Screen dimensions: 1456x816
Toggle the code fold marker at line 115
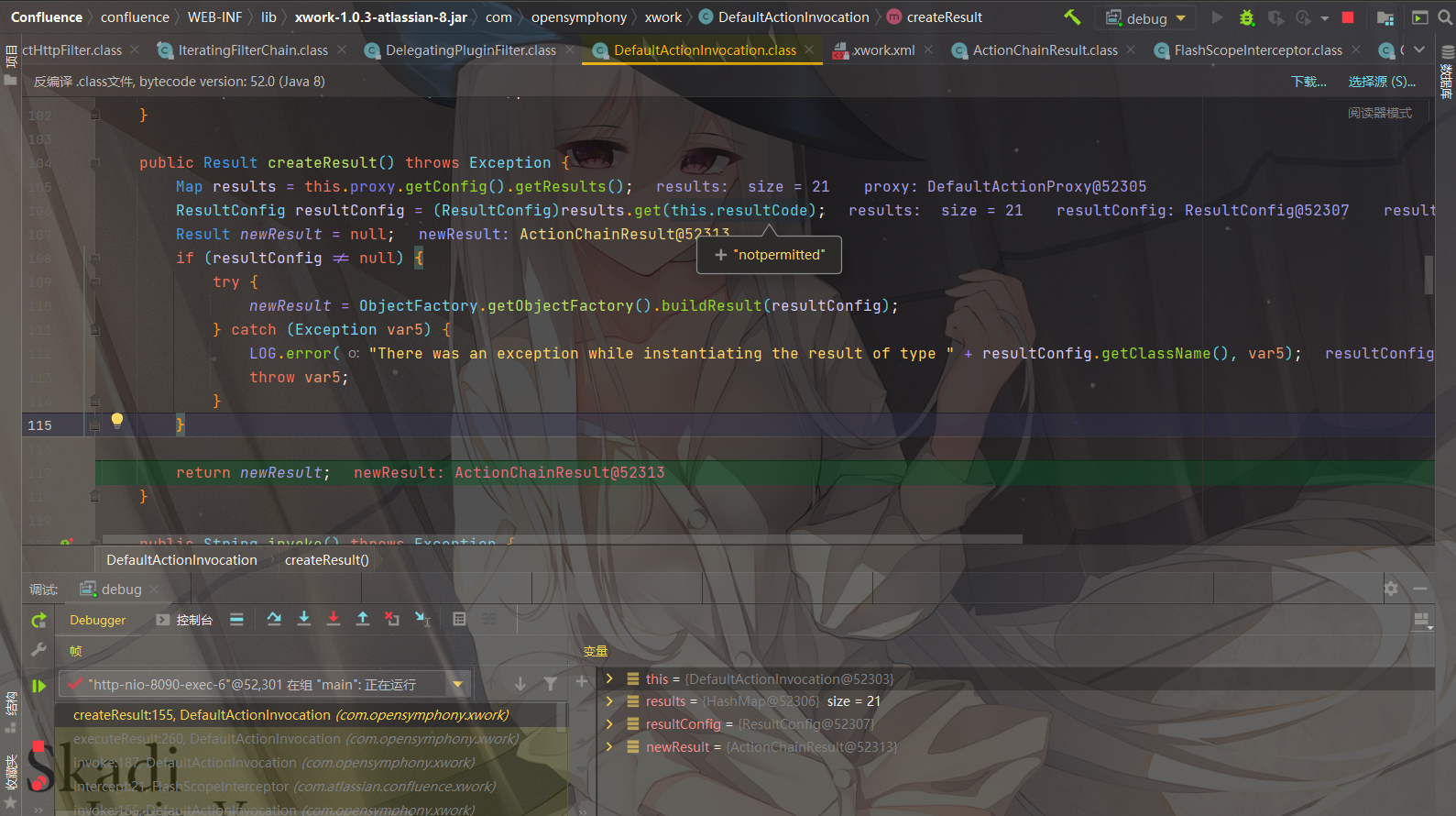[x=94, y=425]
